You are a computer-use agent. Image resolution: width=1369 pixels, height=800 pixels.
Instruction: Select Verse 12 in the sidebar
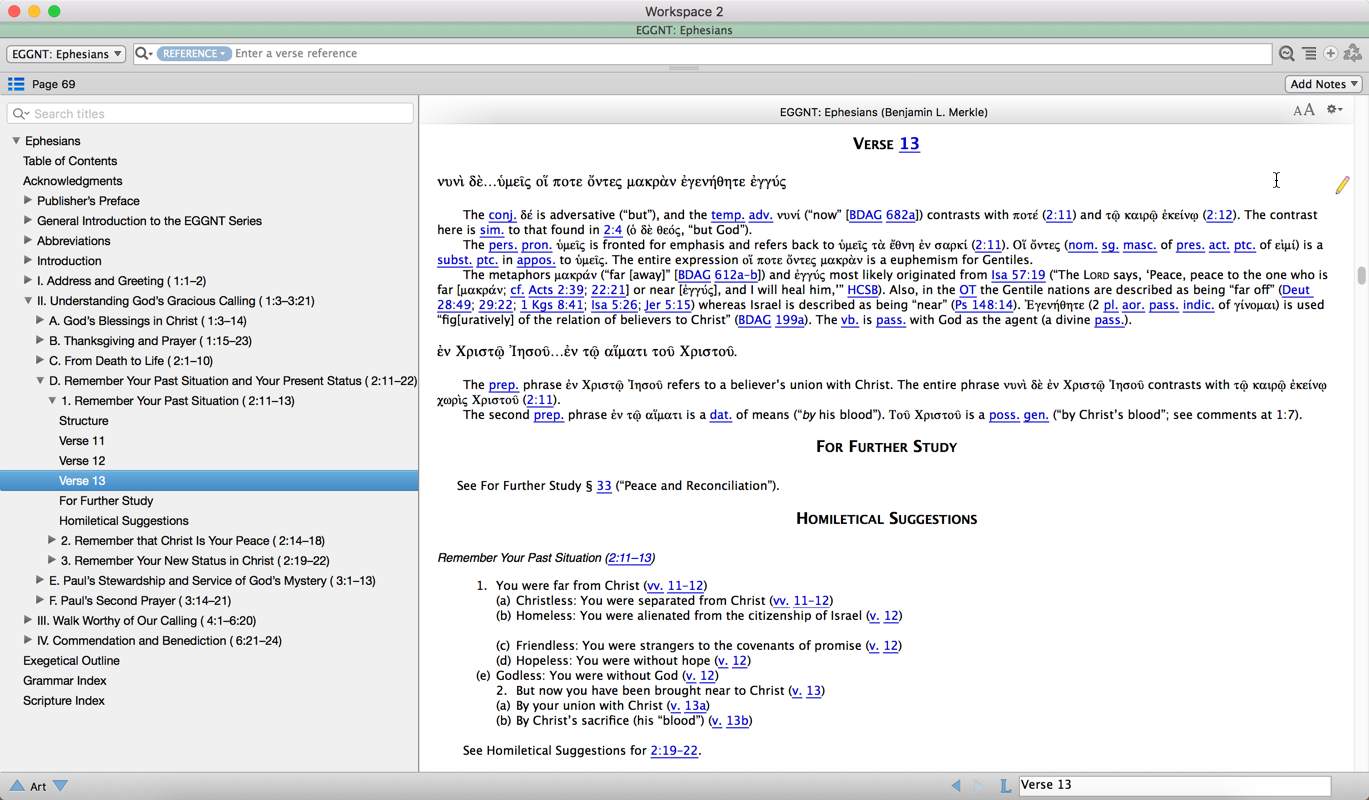click(x=82, y=461)
